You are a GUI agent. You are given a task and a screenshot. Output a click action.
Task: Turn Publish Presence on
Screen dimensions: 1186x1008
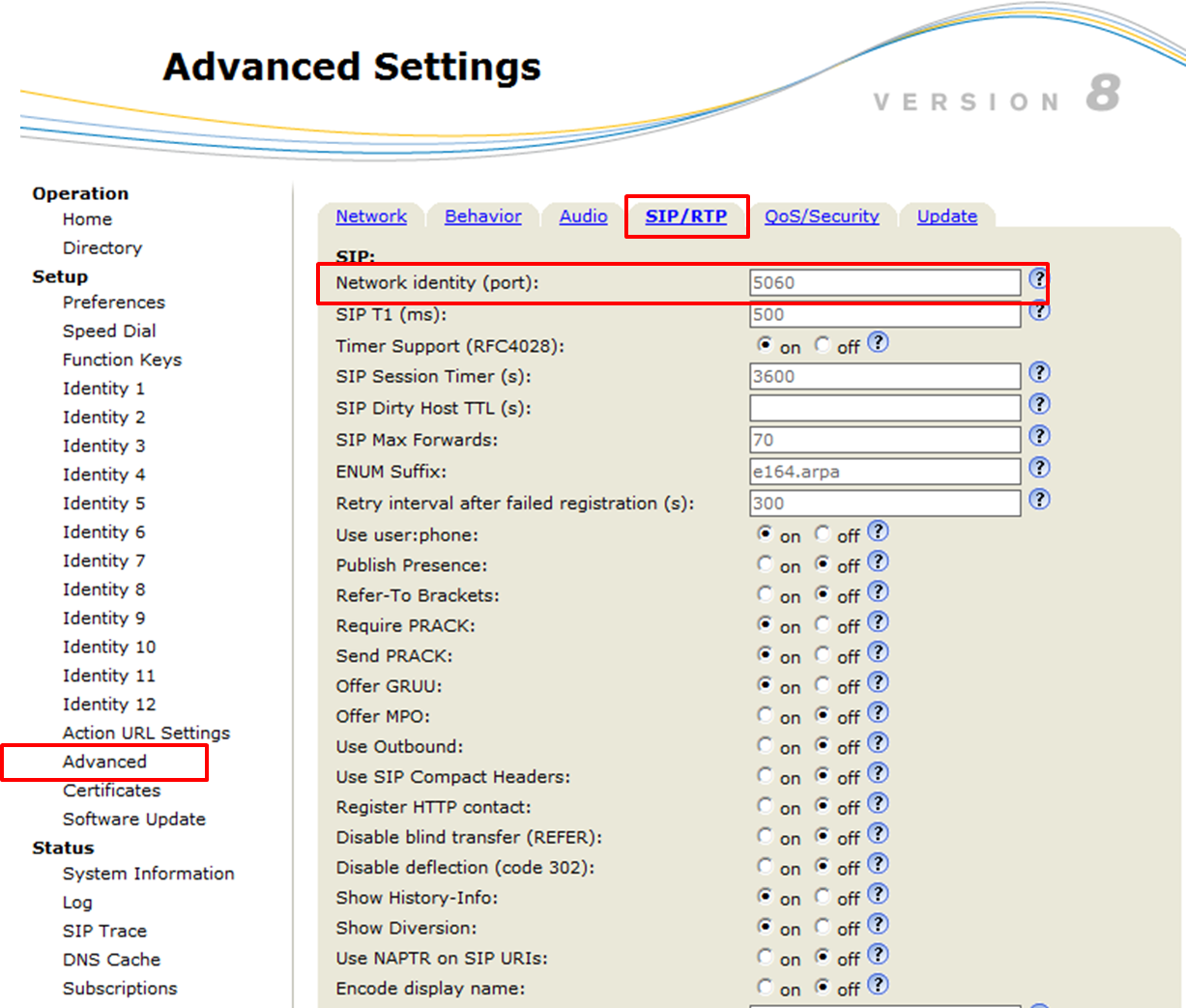[766, 563]
